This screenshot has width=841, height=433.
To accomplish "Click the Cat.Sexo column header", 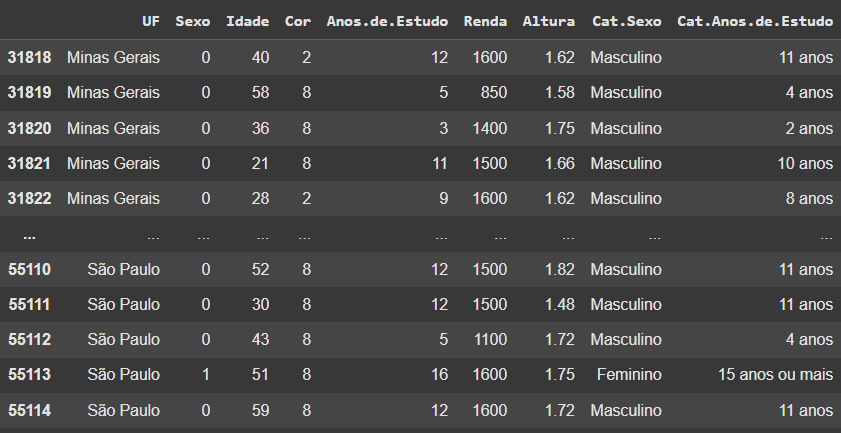I will [626, 21].
